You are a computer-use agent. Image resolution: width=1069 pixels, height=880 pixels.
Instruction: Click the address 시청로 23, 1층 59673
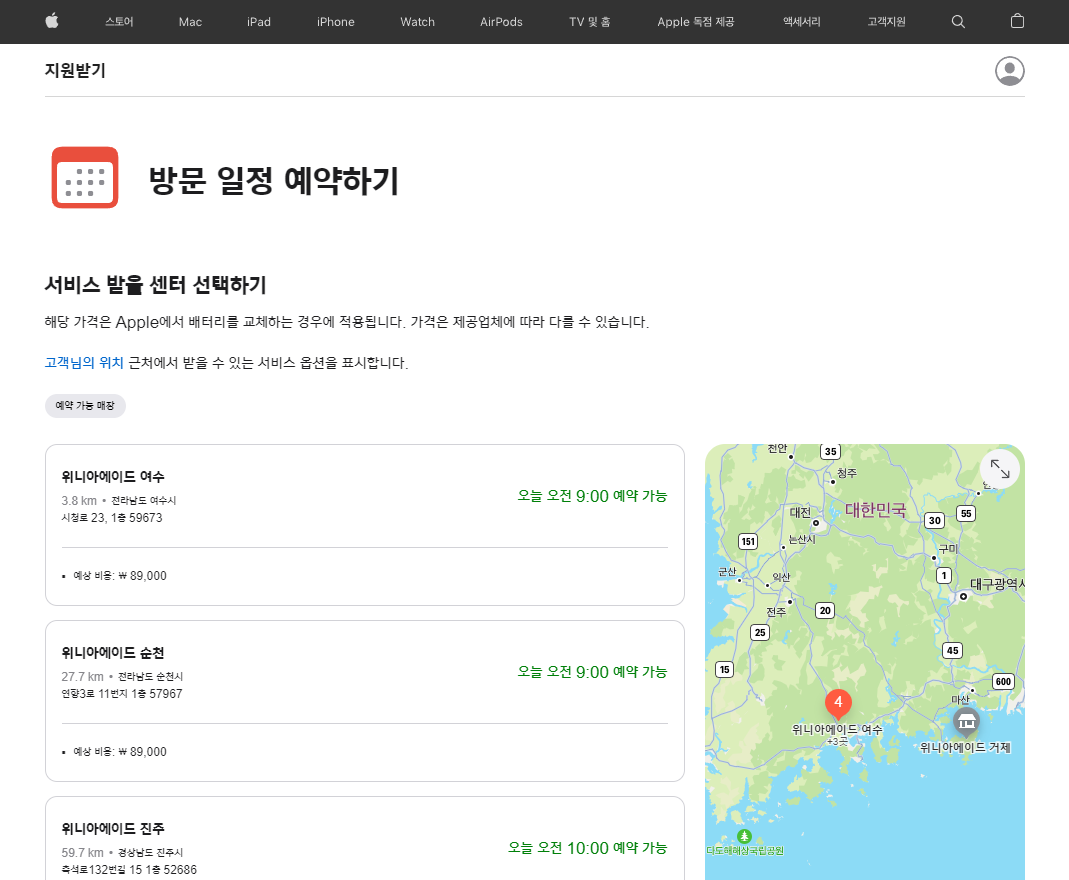tap(112, 517)
